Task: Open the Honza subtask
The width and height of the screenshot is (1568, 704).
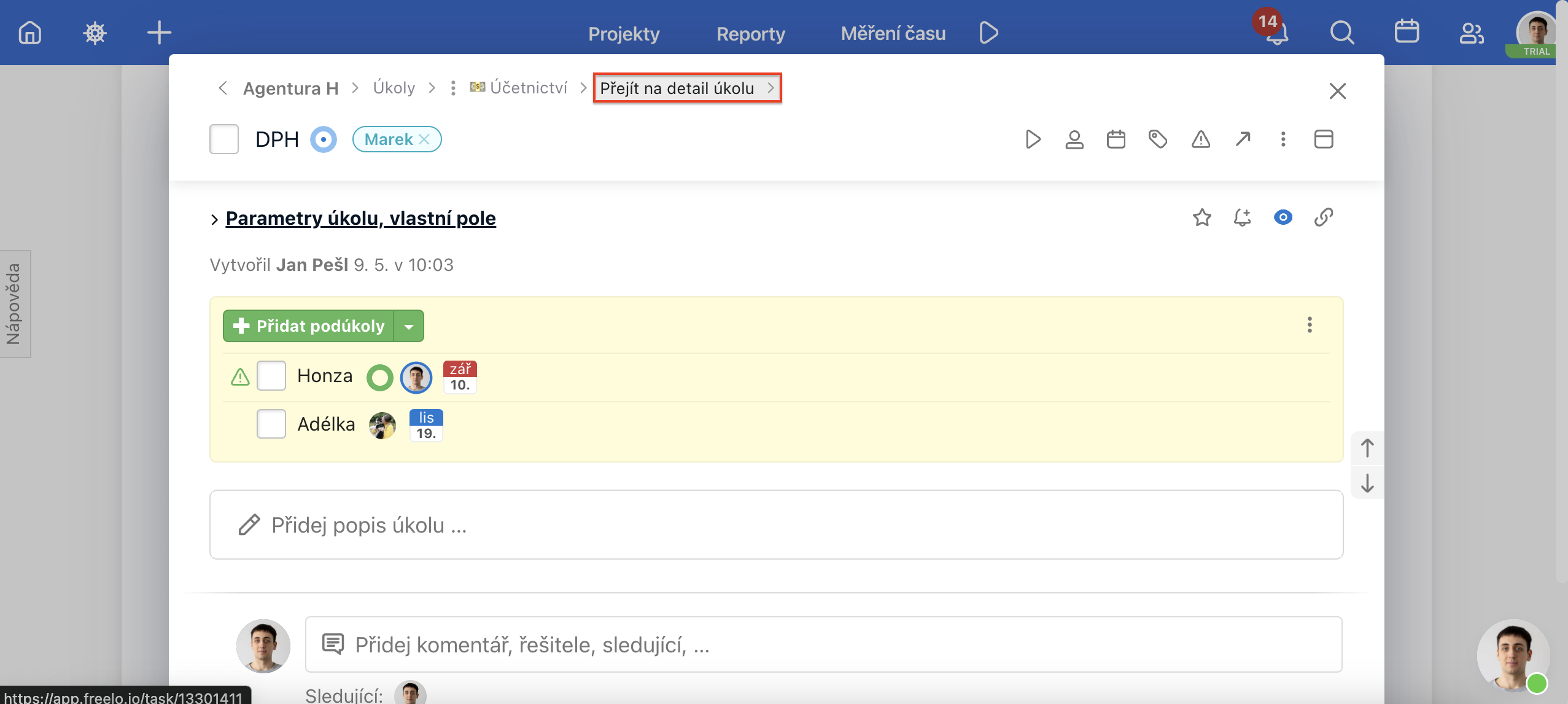Action: pyautogui.click(x=325, y=376)
